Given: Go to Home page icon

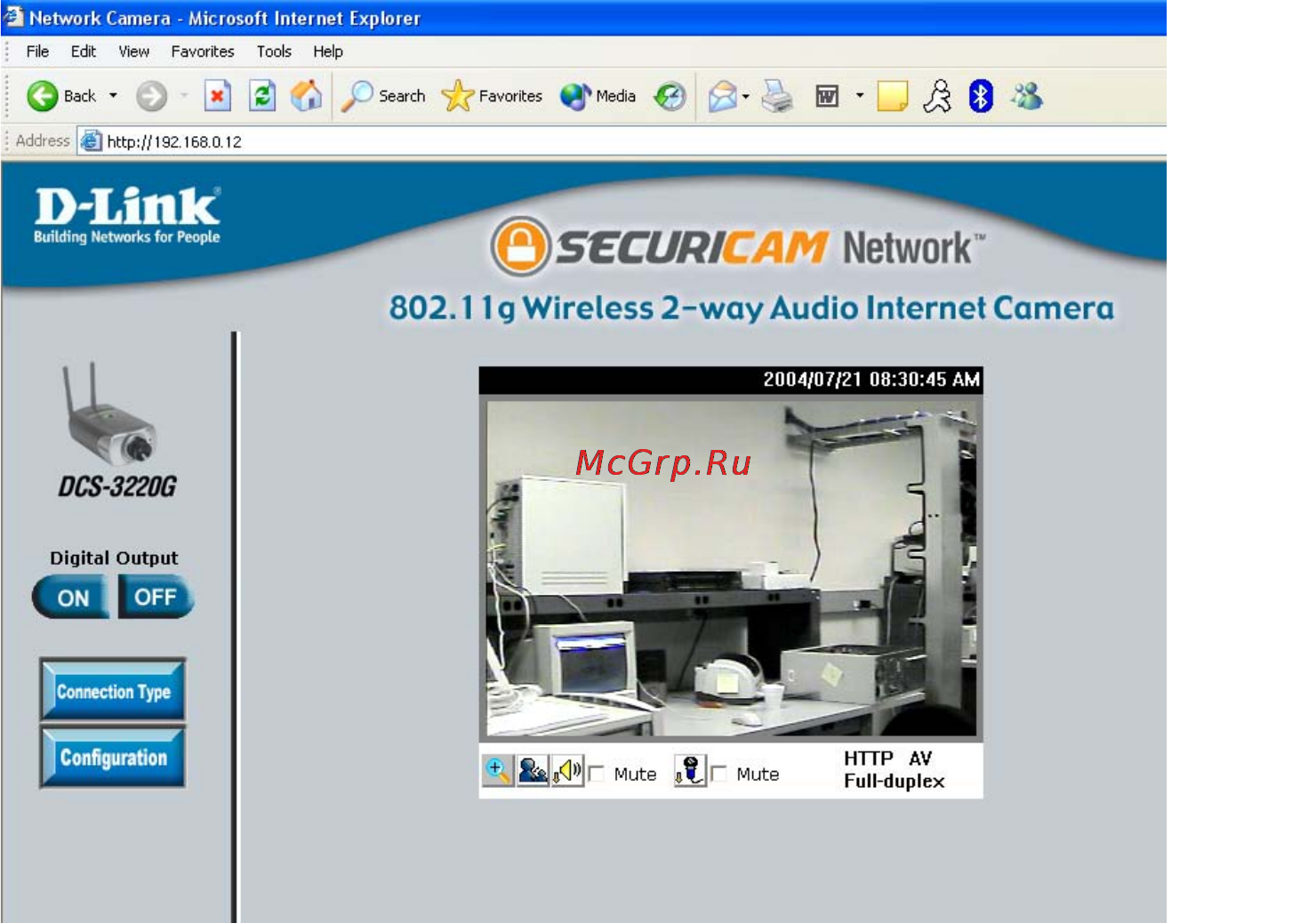Looking at the screenshot, I should tap(307, 96).
